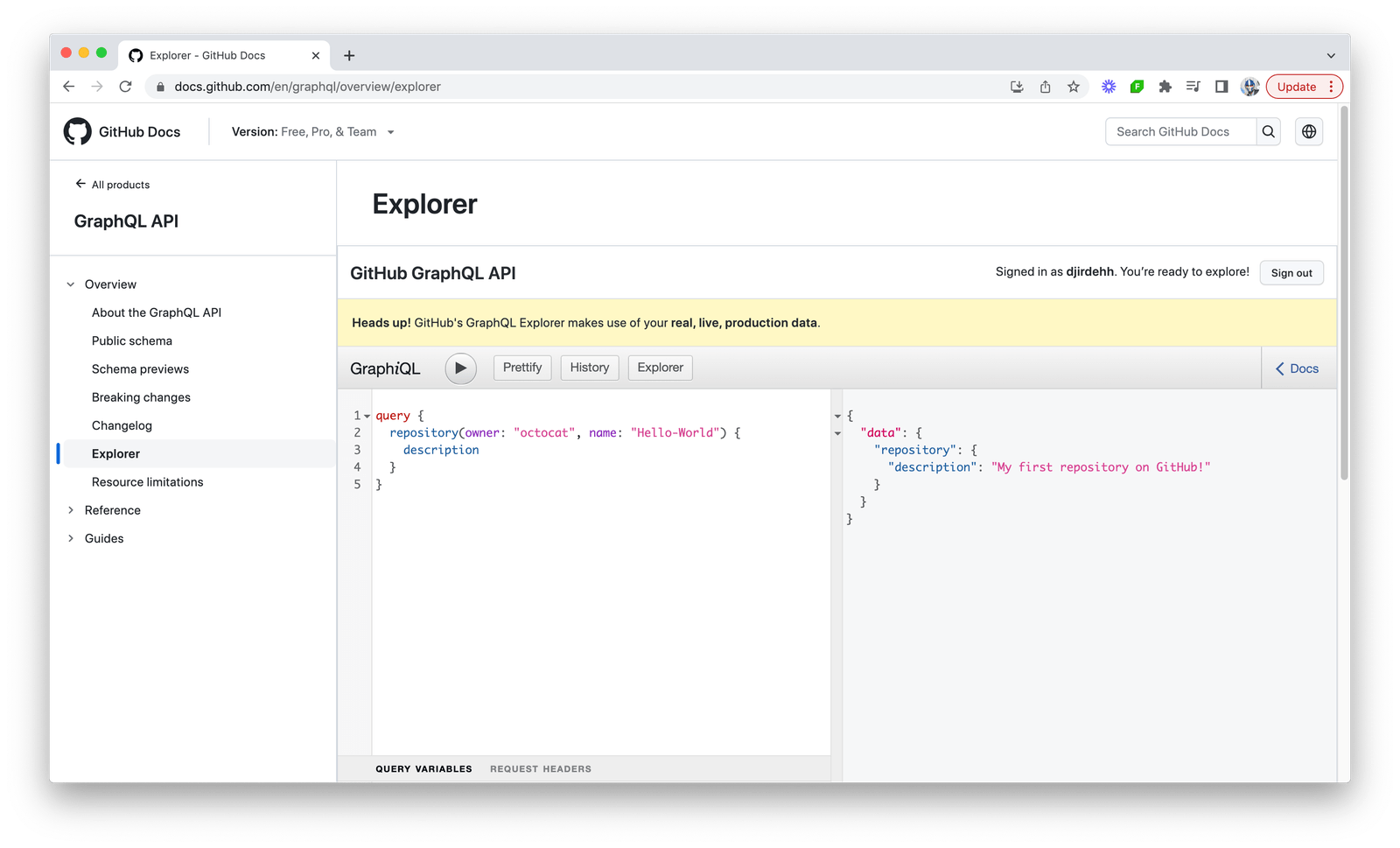This screenshot has width=1400, height=848.
Task: Open the media control playlist icon
Action: 1193,87
